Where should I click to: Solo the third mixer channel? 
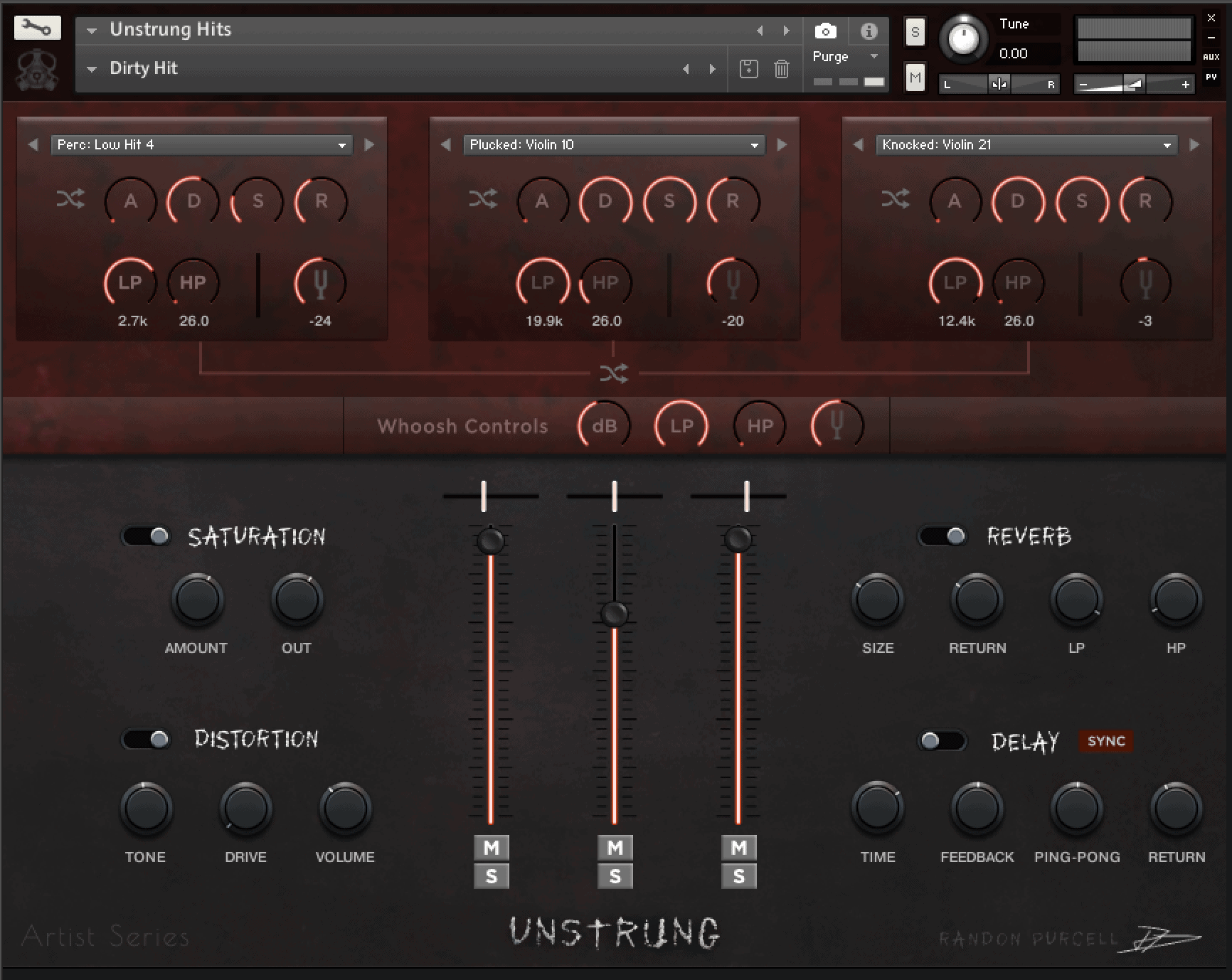739,877
